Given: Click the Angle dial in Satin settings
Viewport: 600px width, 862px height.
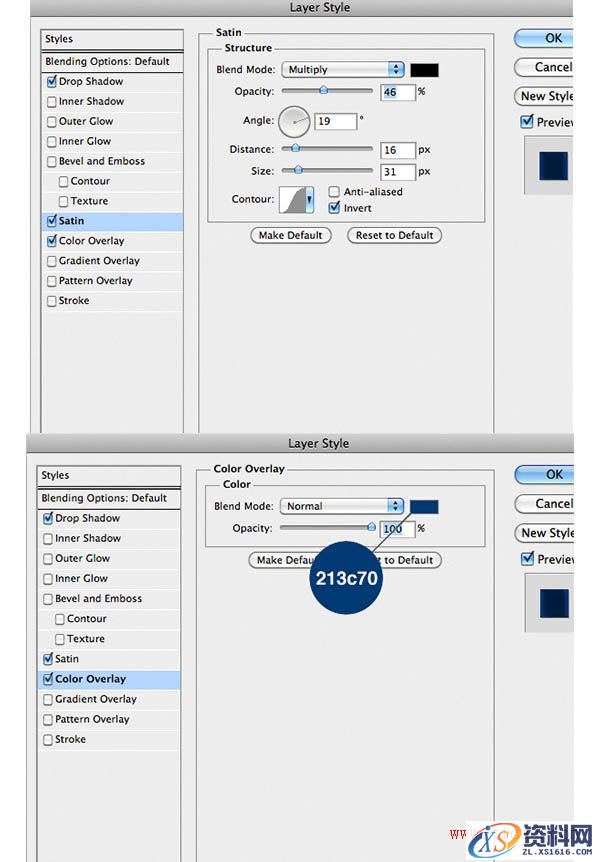Looking at the screenshot, I should [294, 122].
